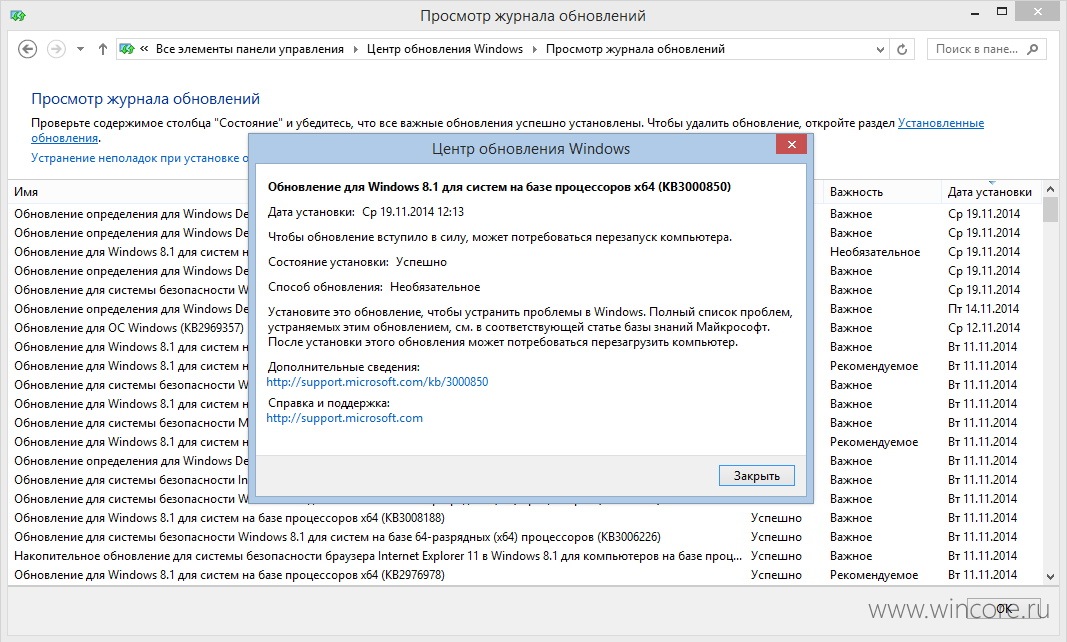Go back with the Back arrow
Screen dimensions: 1067x642
tap(27, 49)
